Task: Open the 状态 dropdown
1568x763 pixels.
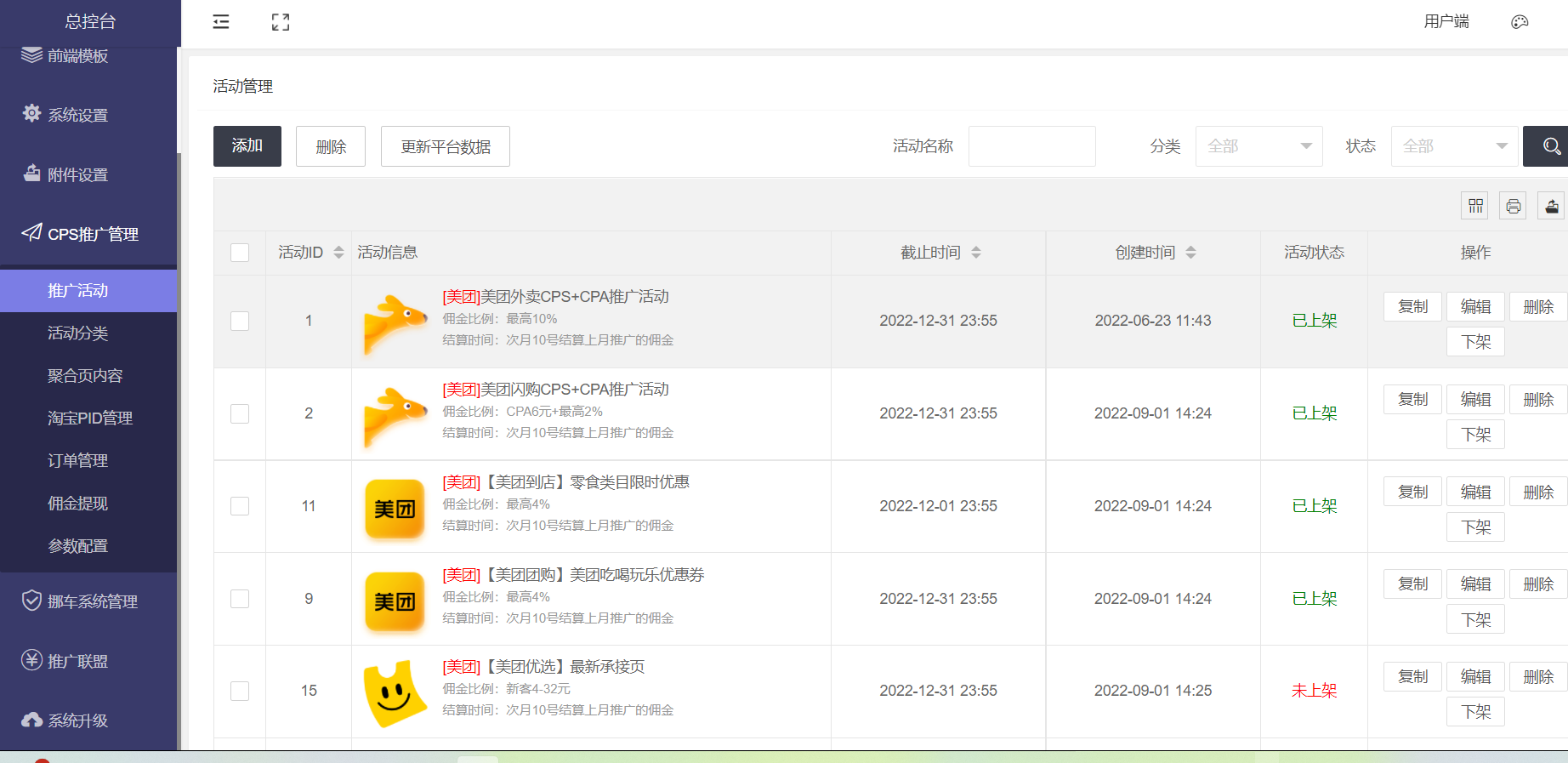Action: point(1454,146)
